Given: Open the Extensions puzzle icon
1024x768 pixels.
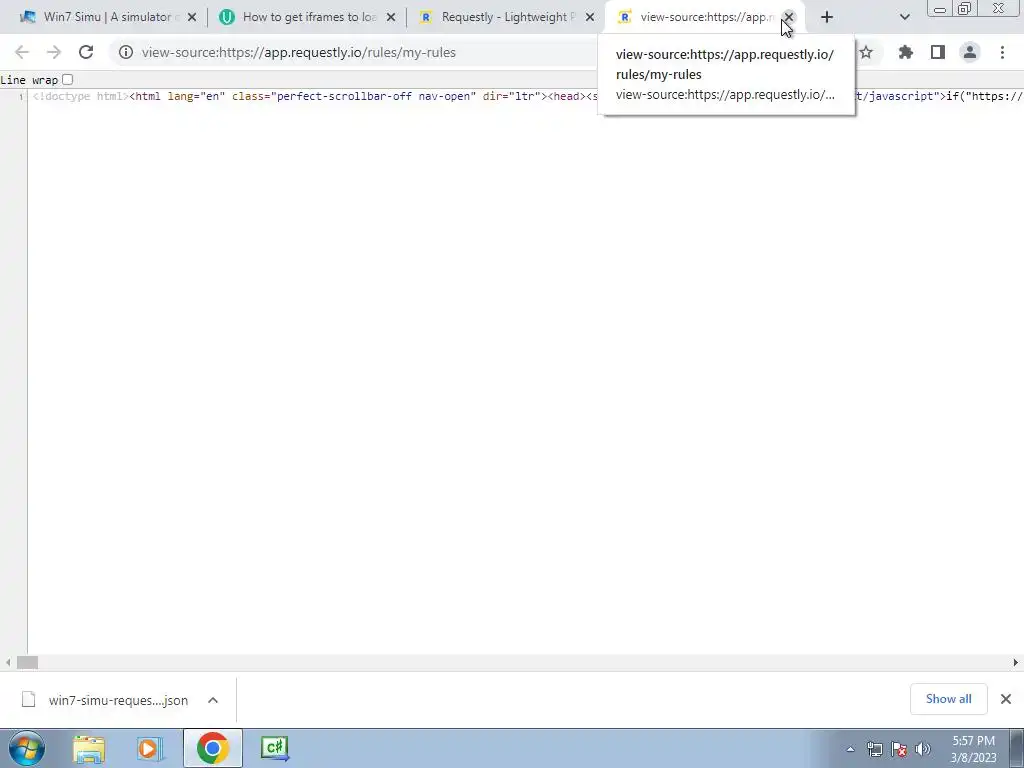Looking at the screenshot, I should [905, 52].
